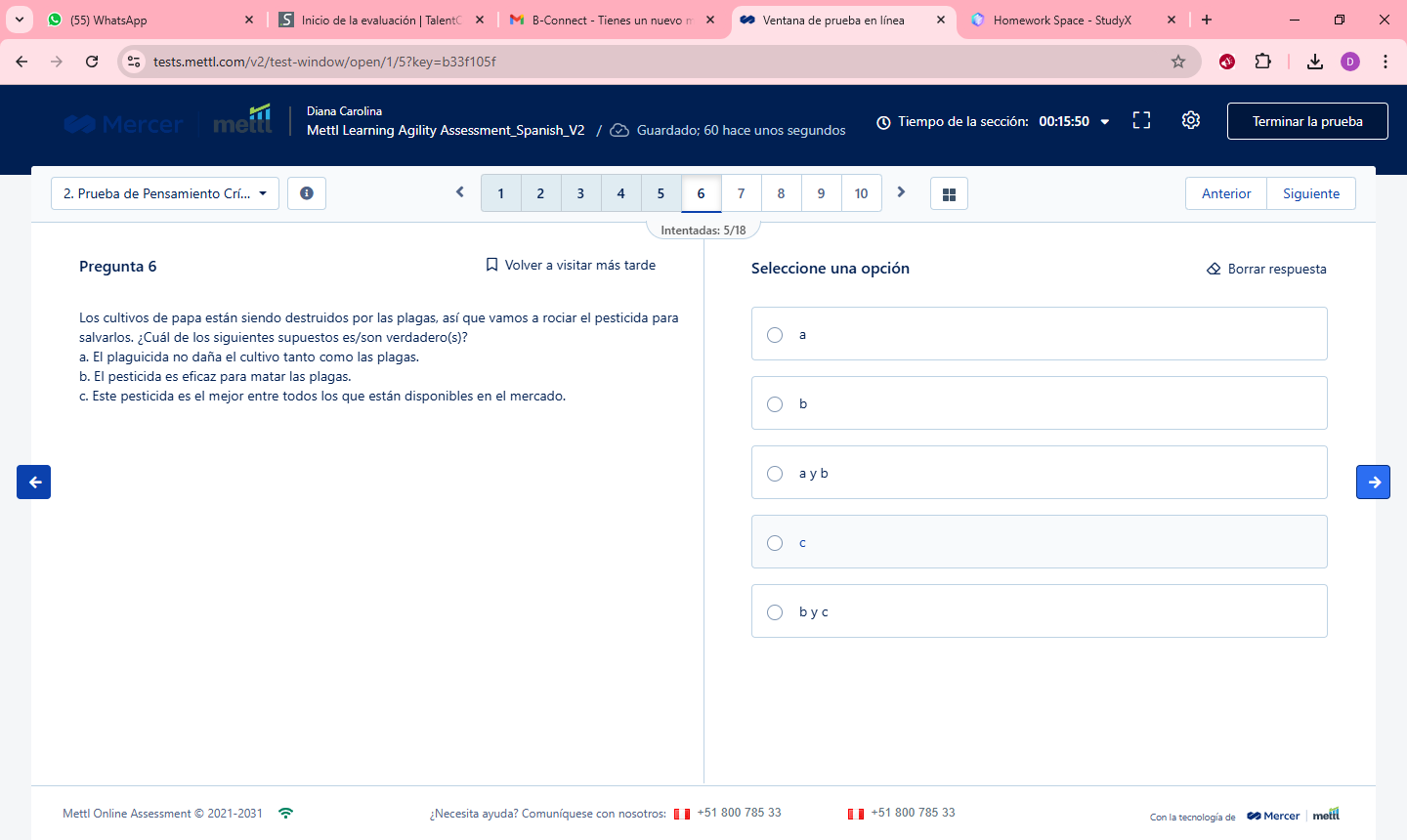1407x840 pixels.
Task: Select answer option a y b
Action: click(x=1040, y=473)
